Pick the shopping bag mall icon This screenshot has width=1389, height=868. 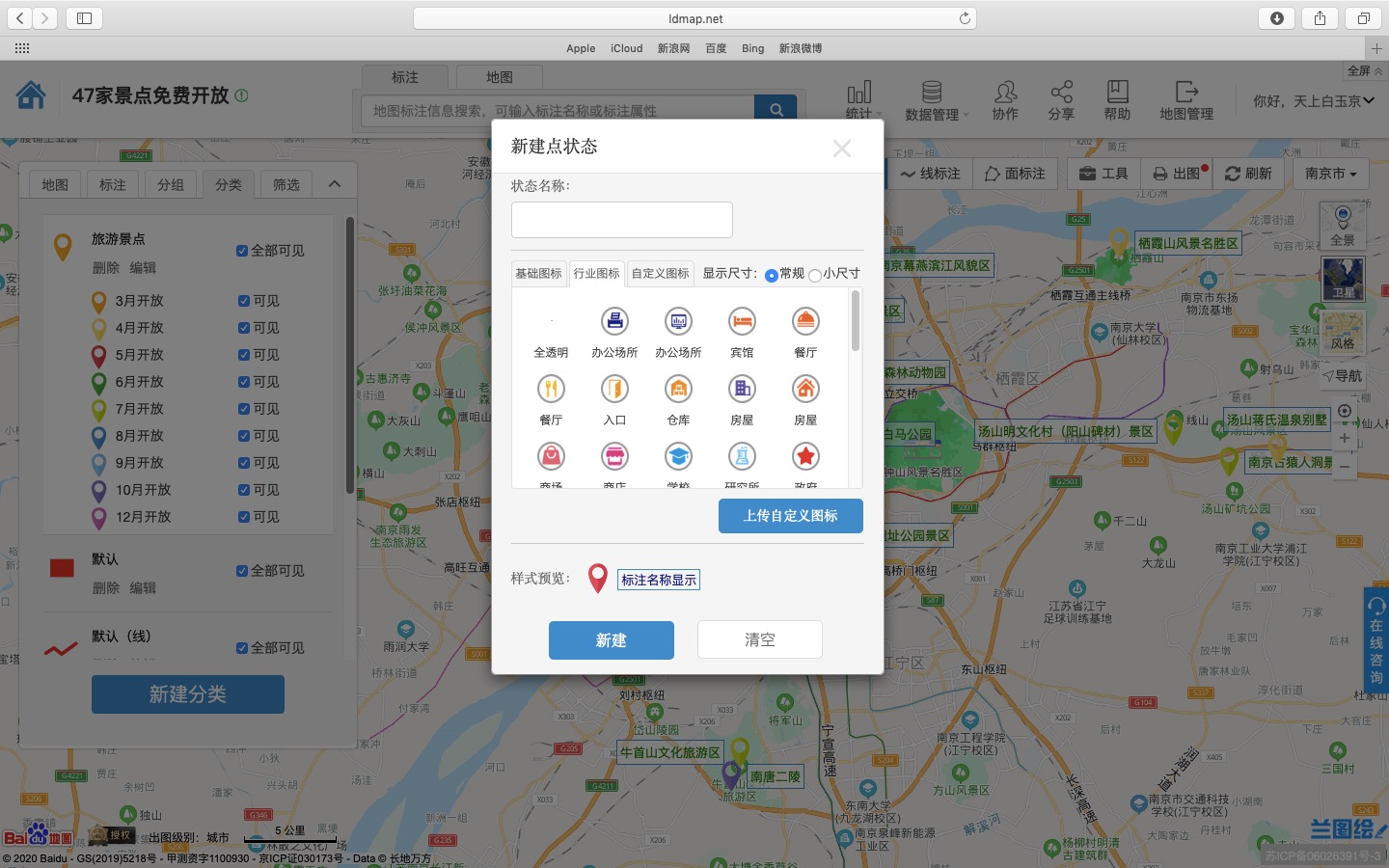pyautogui.click(x=551, y=456)
